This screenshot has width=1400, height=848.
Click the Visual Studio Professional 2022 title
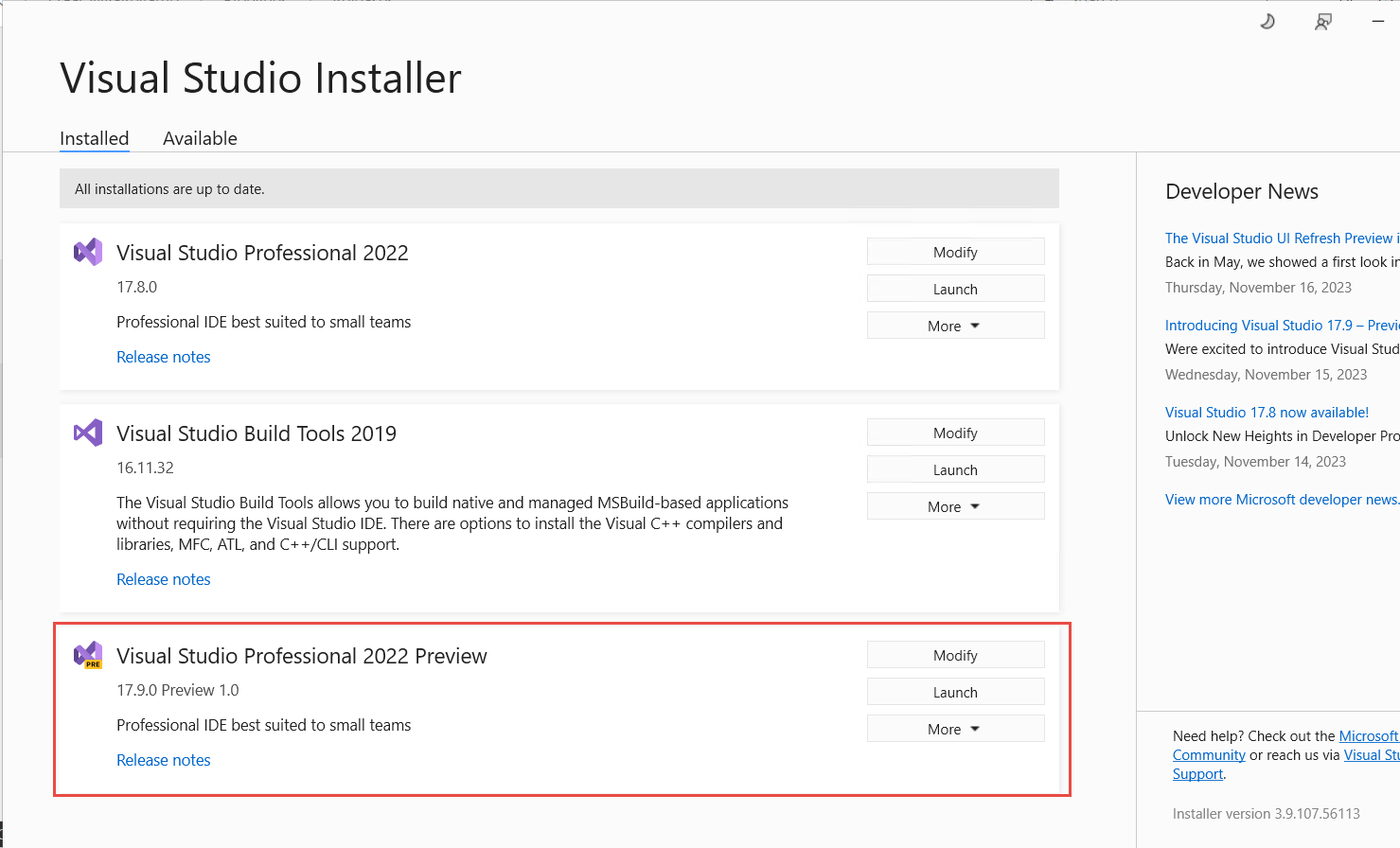click(x=262, y=253)
